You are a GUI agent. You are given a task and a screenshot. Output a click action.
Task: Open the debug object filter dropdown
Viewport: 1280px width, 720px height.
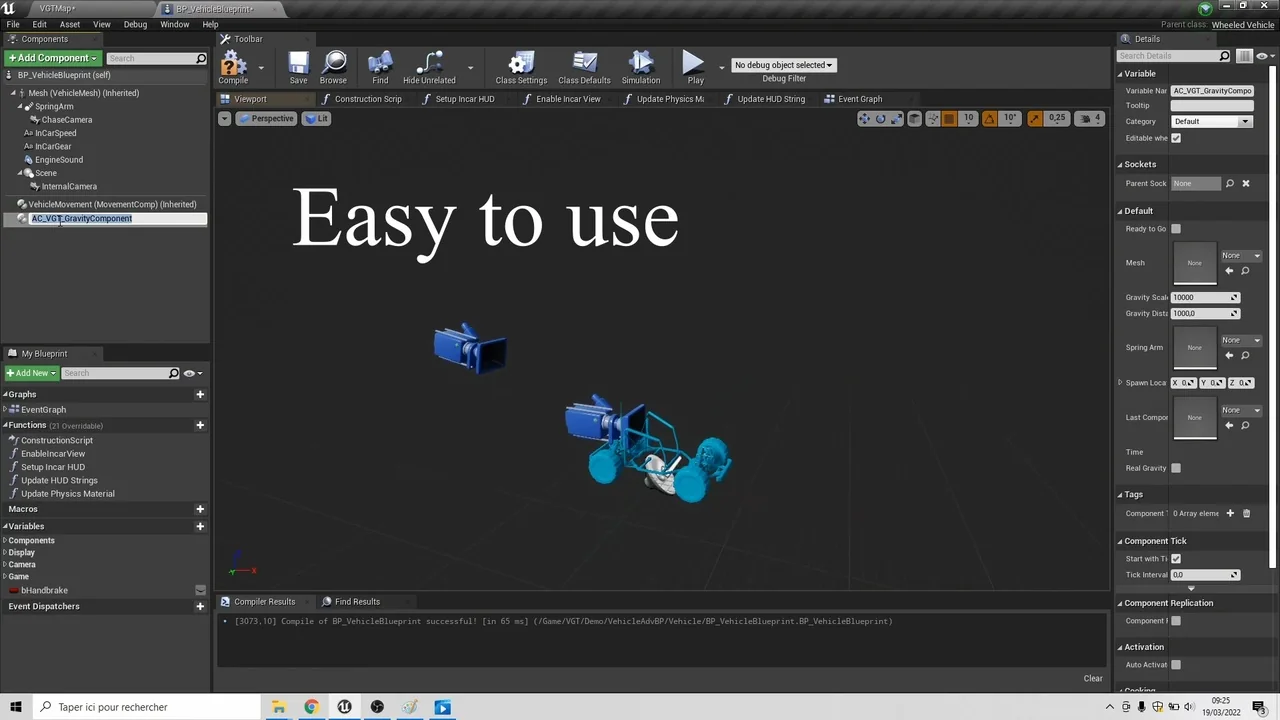(783, 64)
